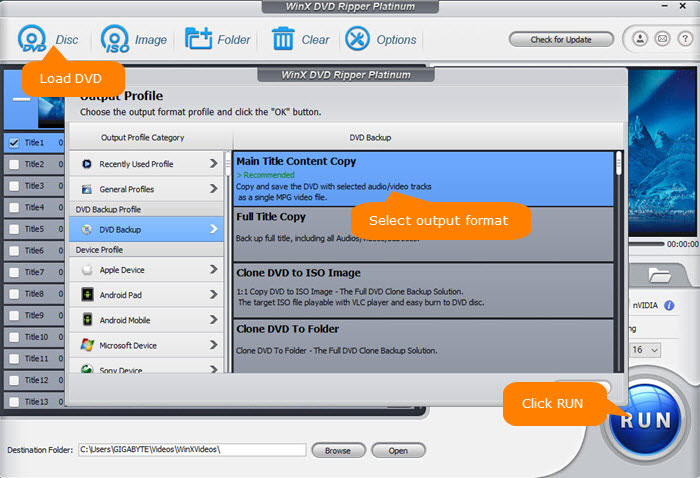Viewport: 700px width, 478px height.
Task: Click the "DVD Backup" column header
Action: click(x=370, y=137)
